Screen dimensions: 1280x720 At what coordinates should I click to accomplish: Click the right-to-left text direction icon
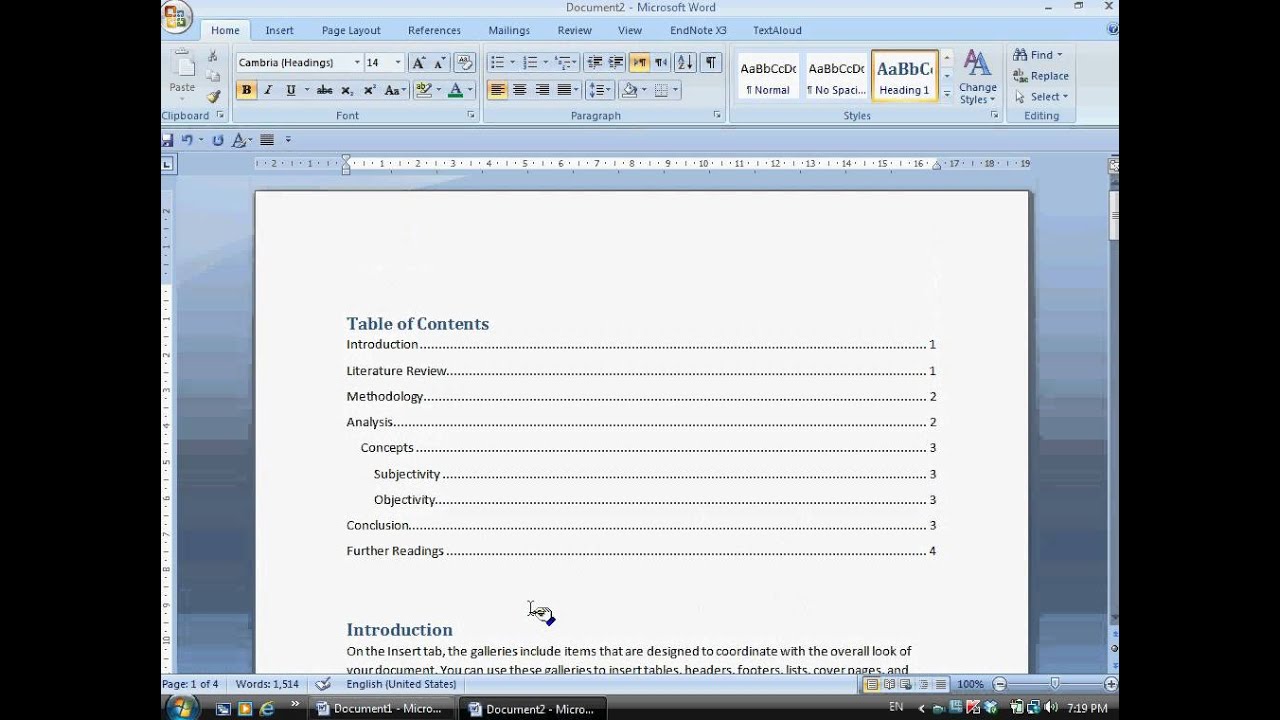click(x=661, y=62)
